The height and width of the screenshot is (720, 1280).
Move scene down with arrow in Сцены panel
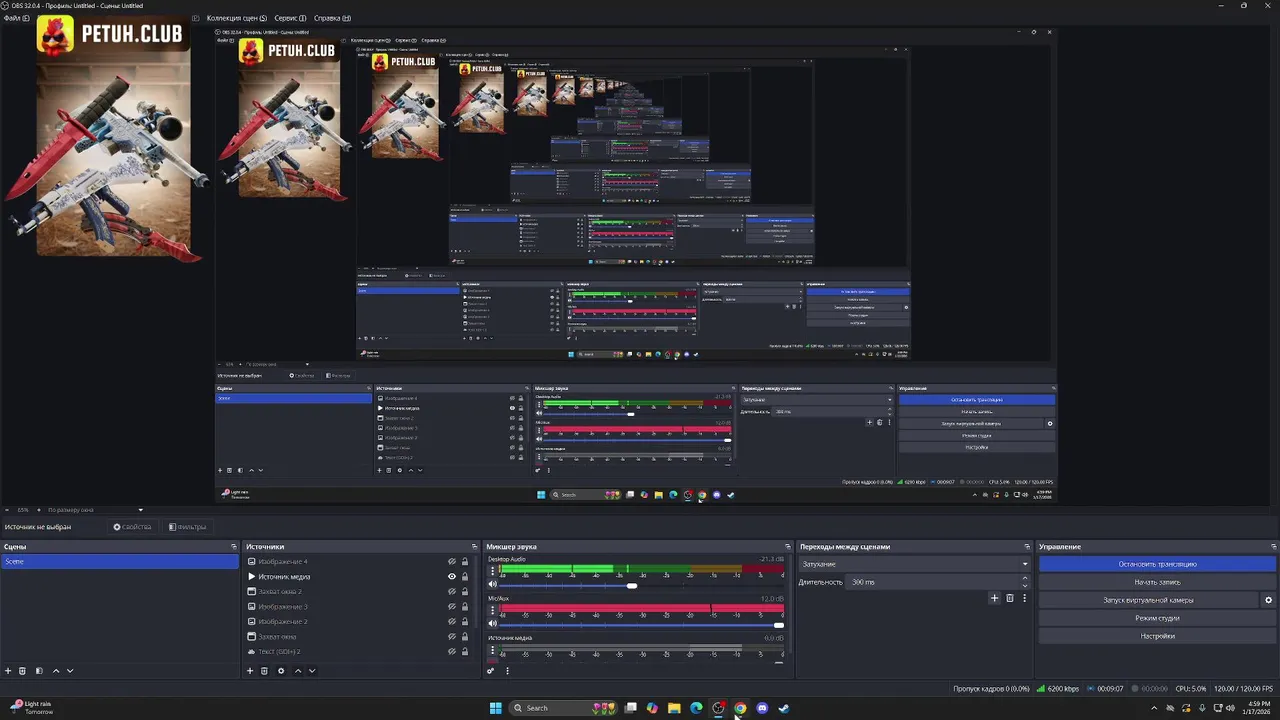click(x=70, y=671)
